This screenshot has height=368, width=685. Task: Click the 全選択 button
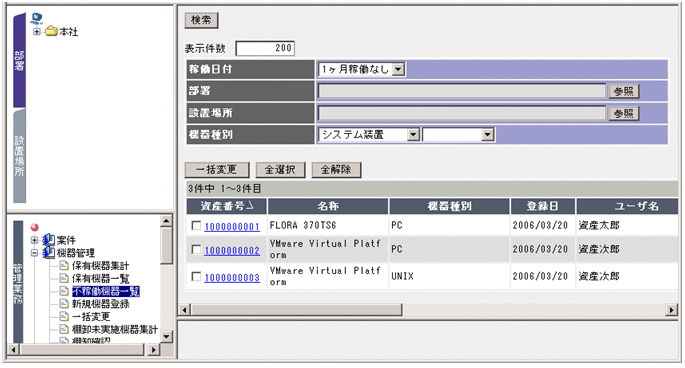(280, 170)
